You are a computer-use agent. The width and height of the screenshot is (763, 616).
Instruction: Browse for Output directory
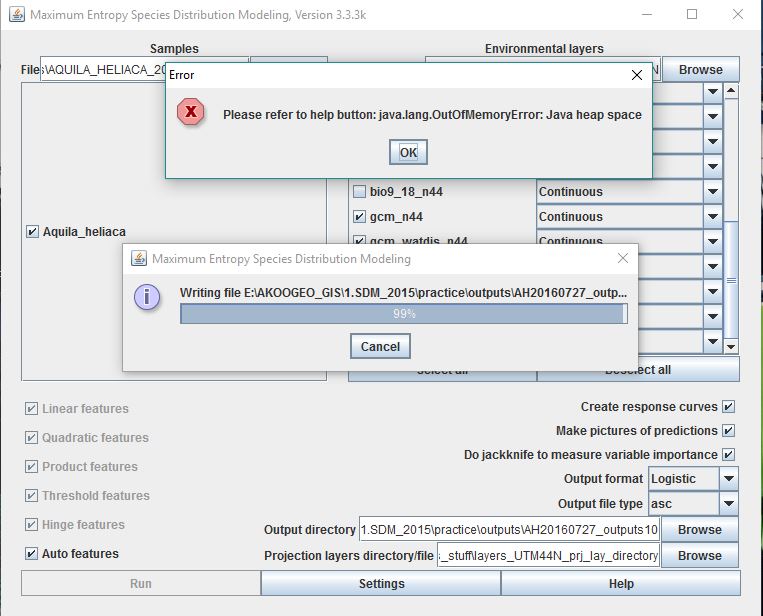700,529
